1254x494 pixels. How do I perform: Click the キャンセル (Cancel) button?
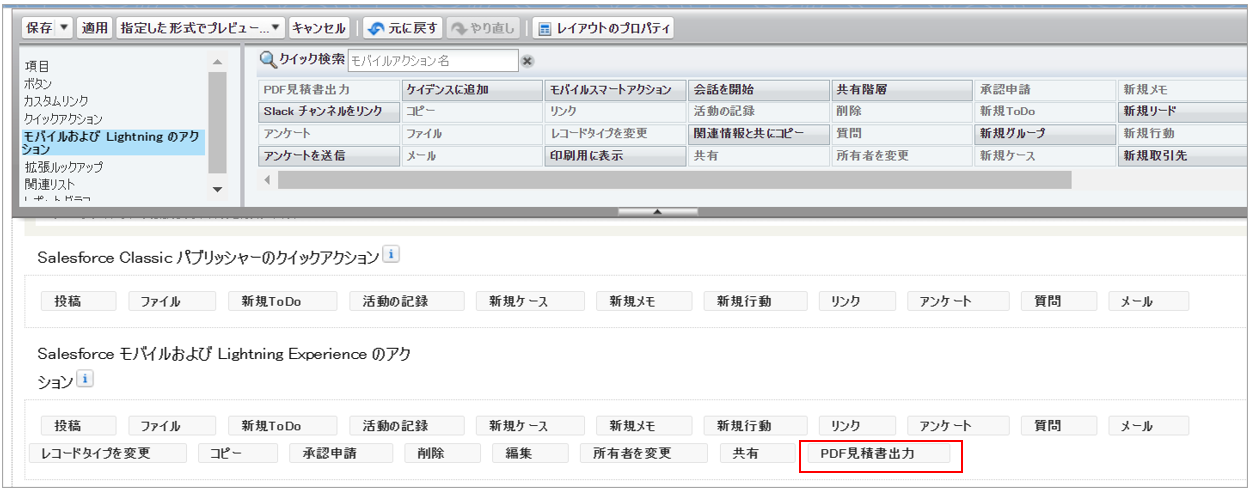pos(319,28)
